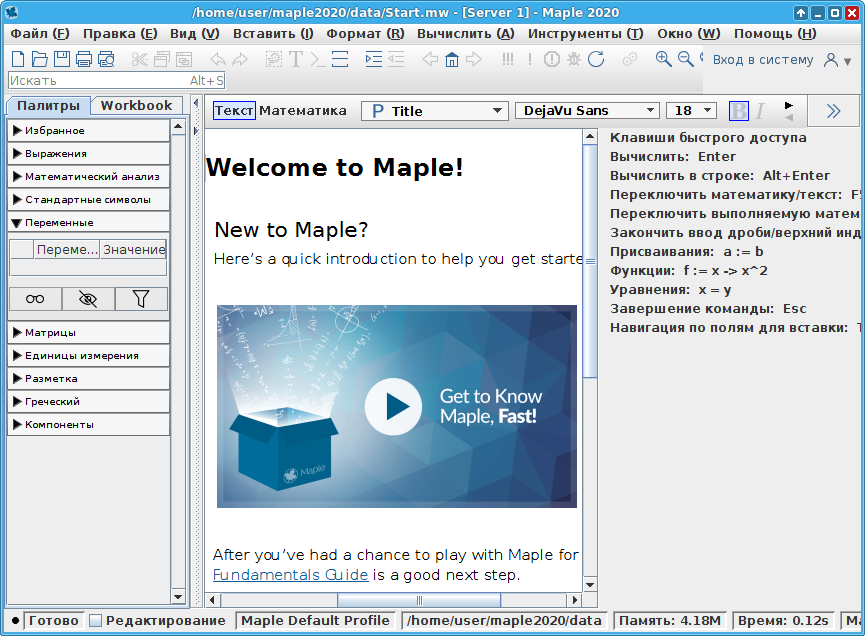Expand the Матрицы palette
The width and height of the screenshot is (865, 636).
point(88,333)
